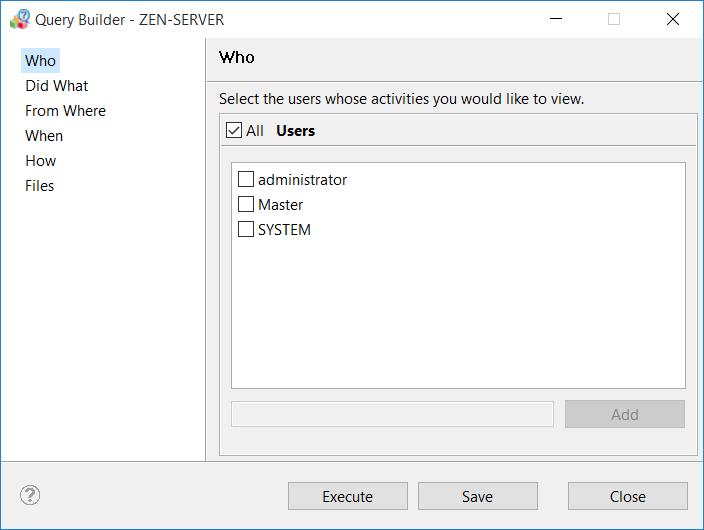Open the Did What section
This screenshot has width=704, height=530.
57,86
